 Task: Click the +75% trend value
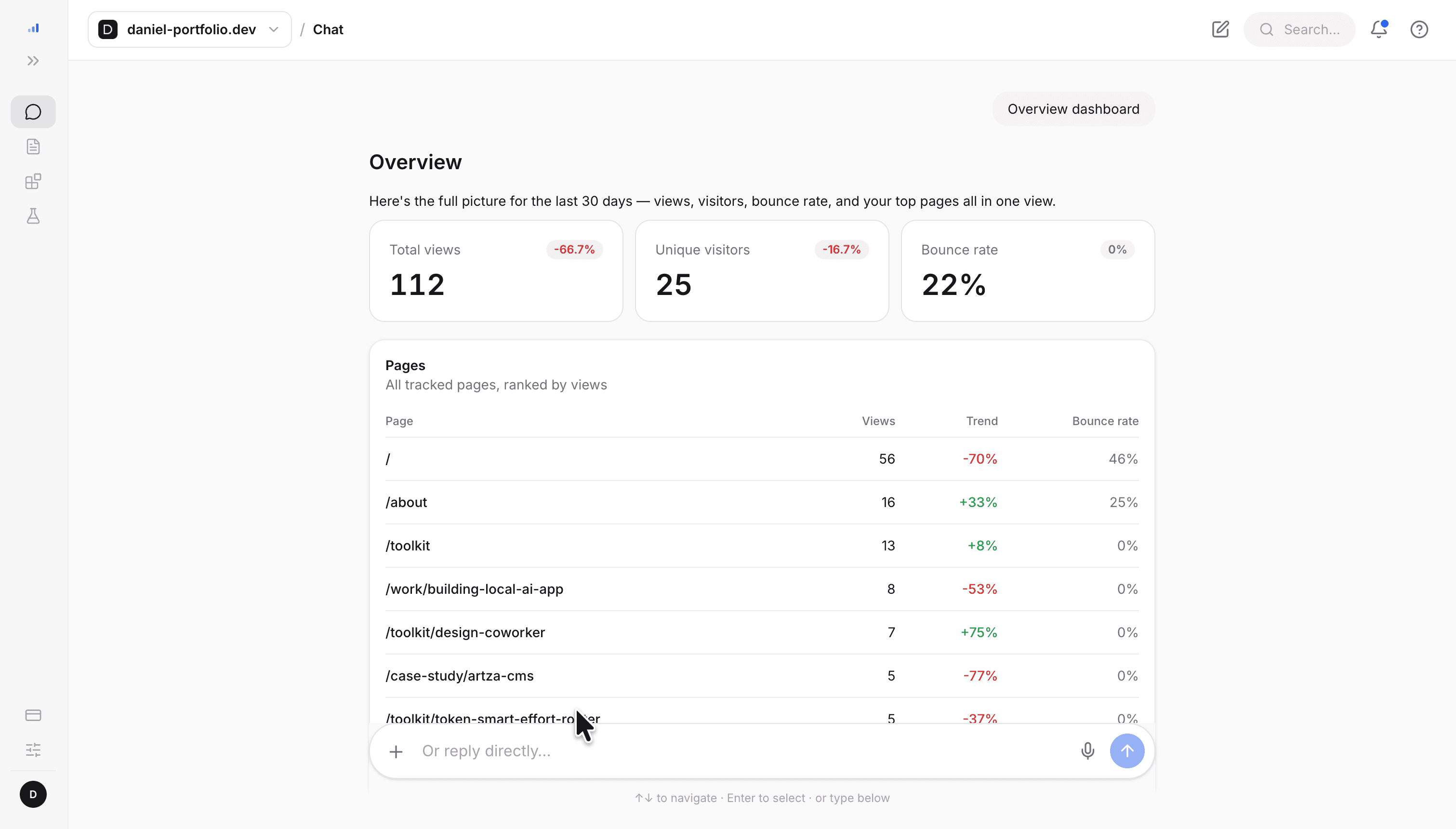click(979, 632)
